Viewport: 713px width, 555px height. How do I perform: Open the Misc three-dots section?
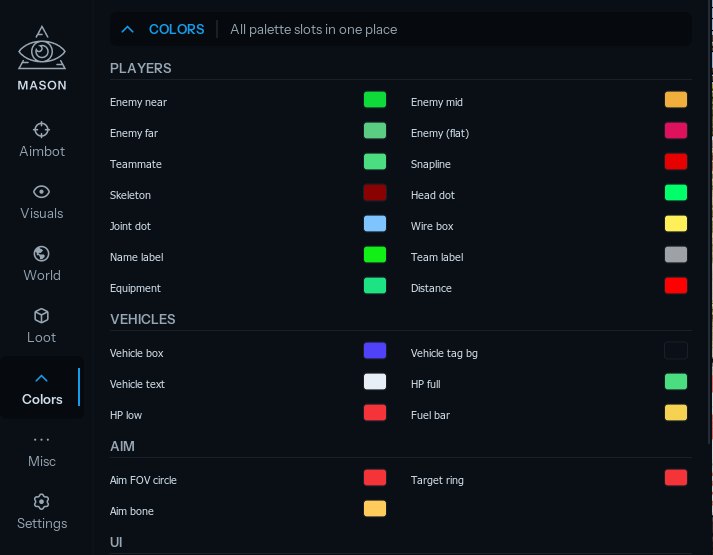point(42,450)
